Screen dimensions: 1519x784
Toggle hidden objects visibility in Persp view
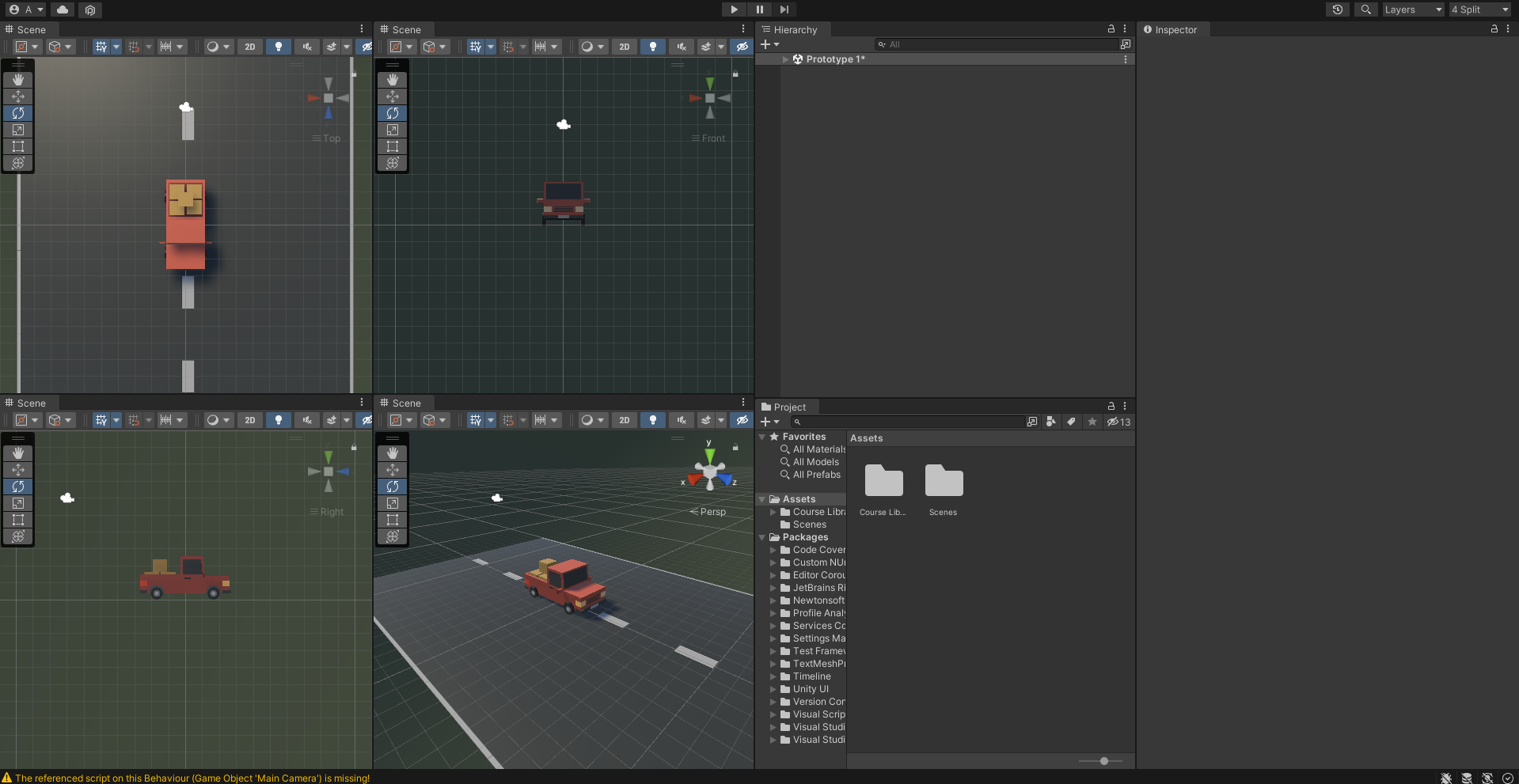point(742,420)
